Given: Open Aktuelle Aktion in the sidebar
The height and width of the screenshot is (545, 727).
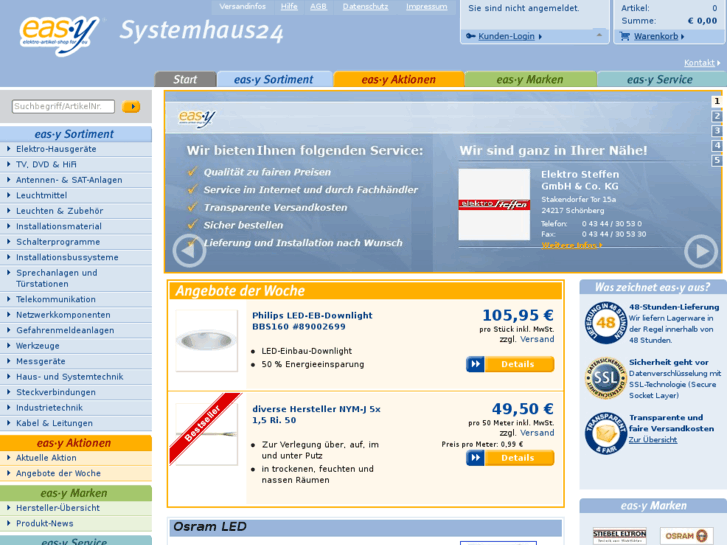Looking at the screenshot, I should 76,458.
